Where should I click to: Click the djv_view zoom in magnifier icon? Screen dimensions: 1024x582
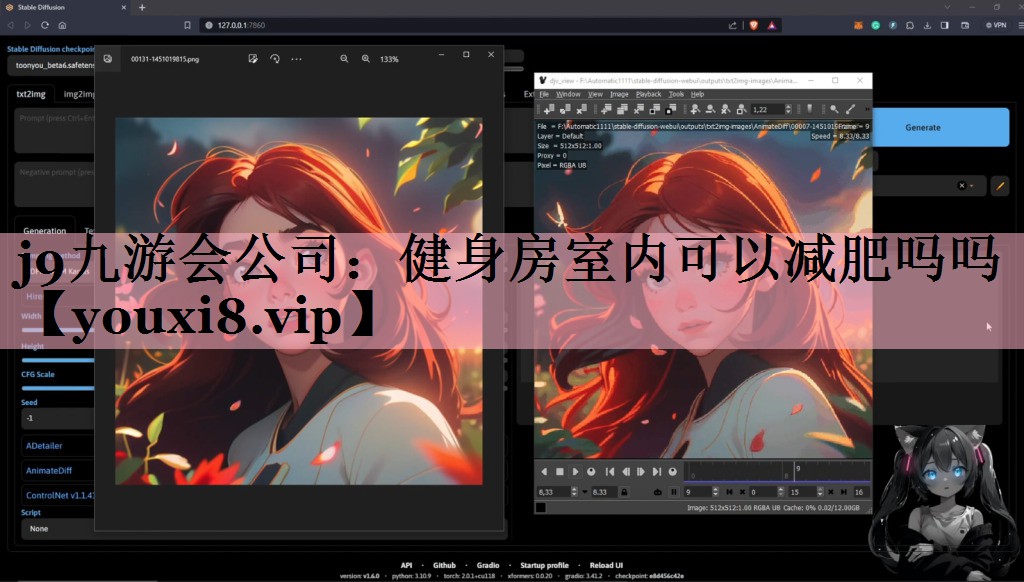(696, 109)
